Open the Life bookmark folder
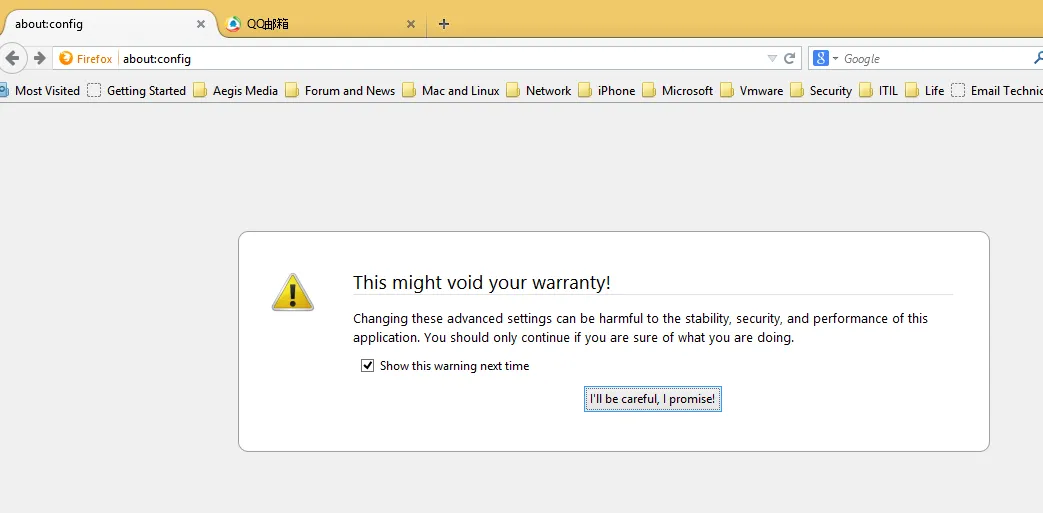Image resolution: width=1043 pixels, height=513 pixels. (x=925, y=90)
